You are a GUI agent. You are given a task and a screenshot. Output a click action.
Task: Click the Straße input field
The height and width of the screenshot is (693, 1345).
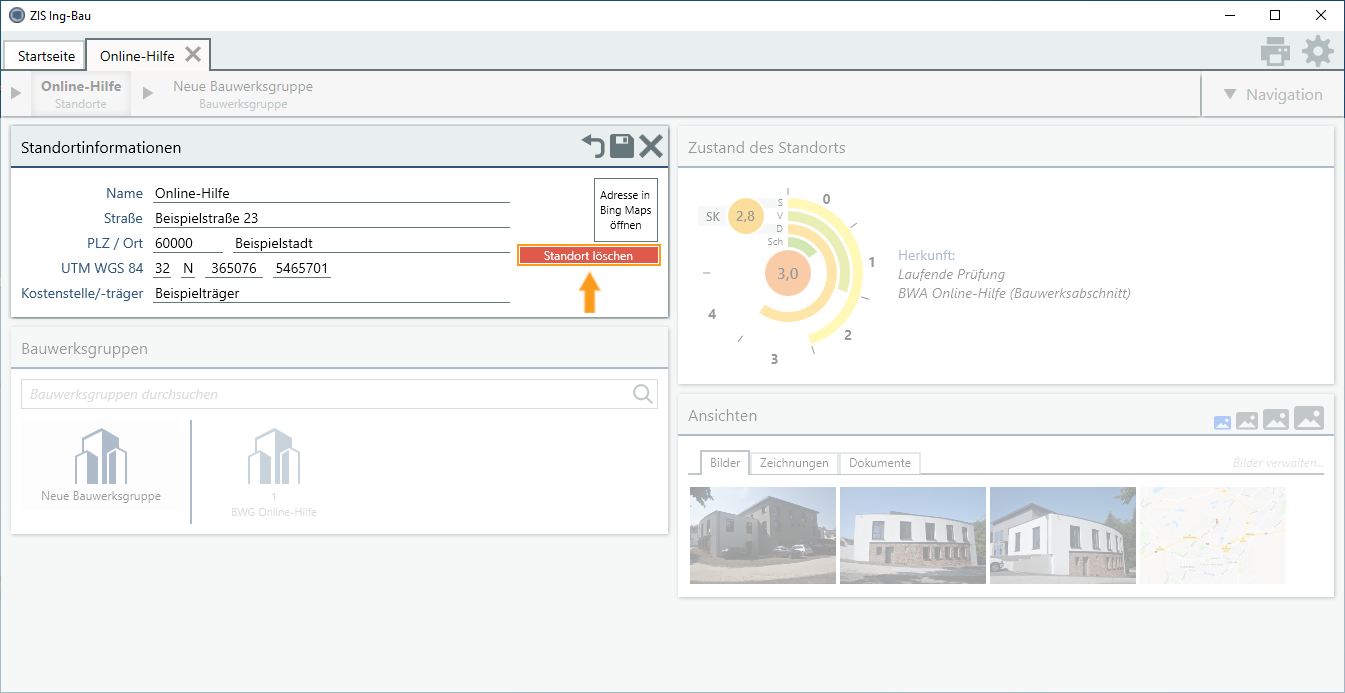coord(331,218)
